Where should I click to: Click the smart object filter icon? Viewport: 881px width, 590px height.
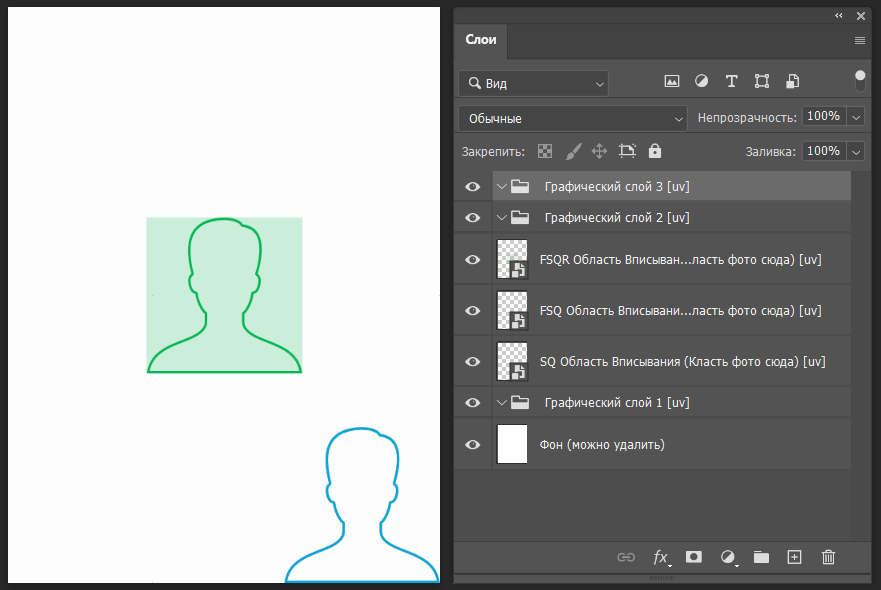click(792, 81)
